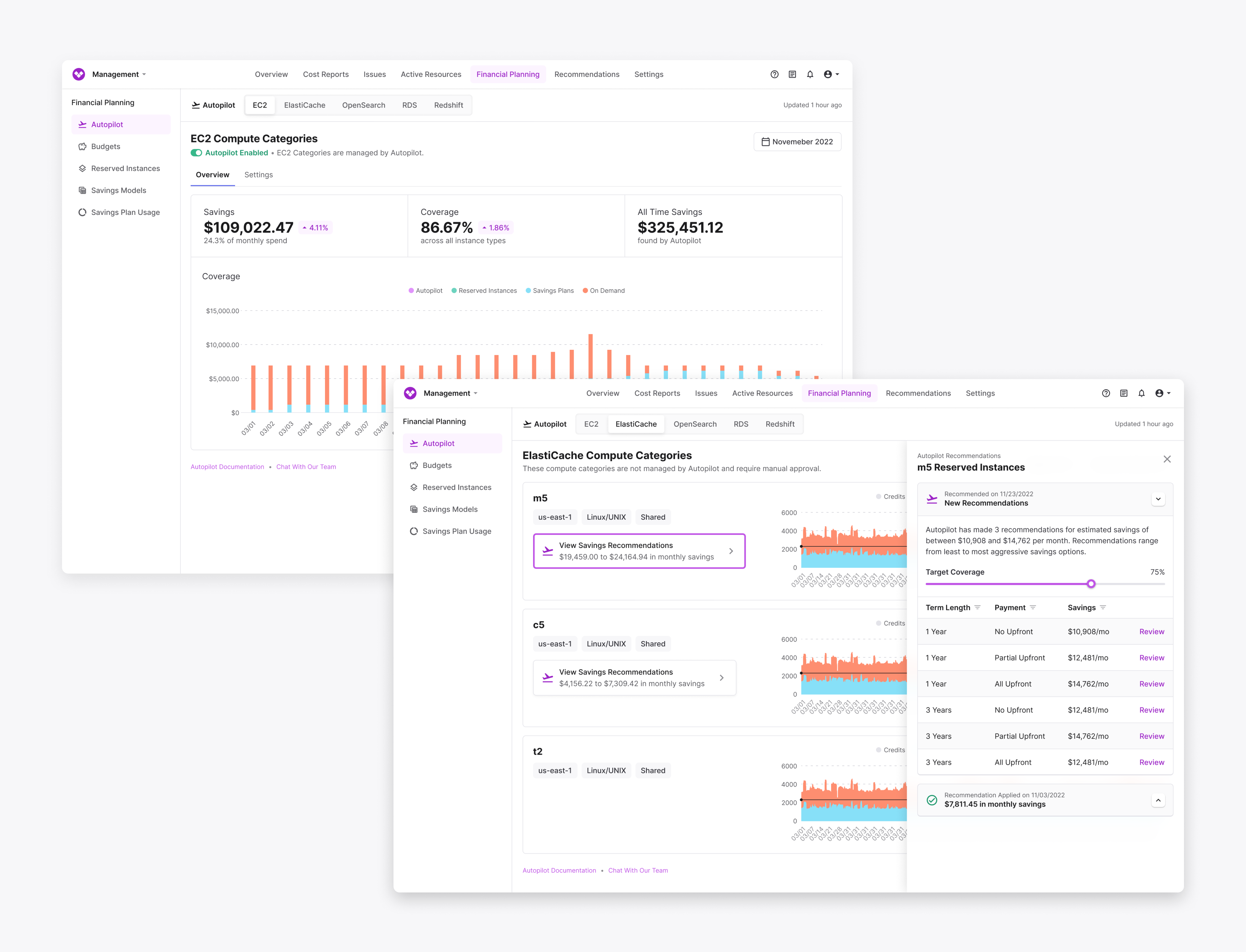Image resolution: width=1246 pixels, height=952 pixels.
Task: Close the m5 Reserved Instances panel
Action: (x=1167, y=459)
